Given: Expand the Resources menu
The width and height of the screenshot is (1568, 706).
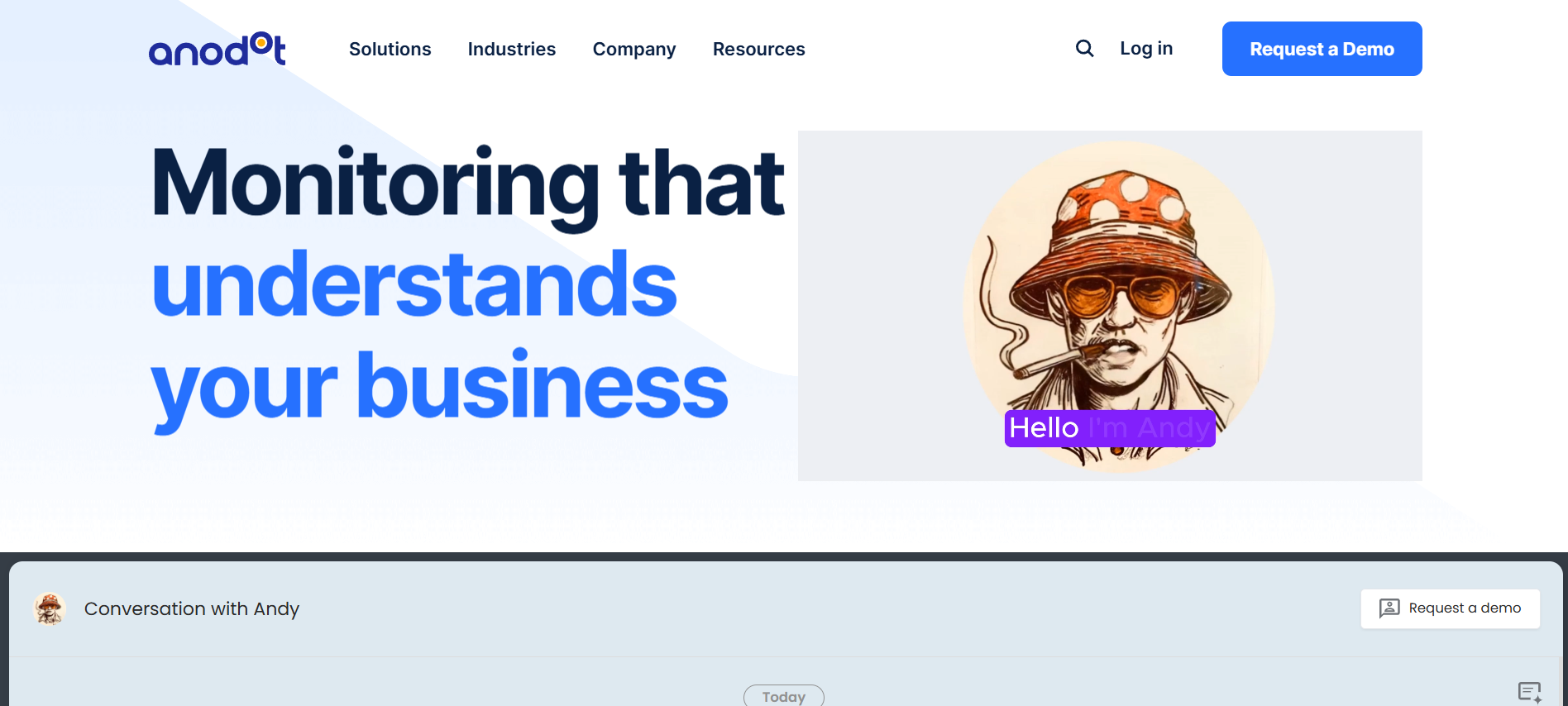Looking at the screenshot, I should [759, 50].
